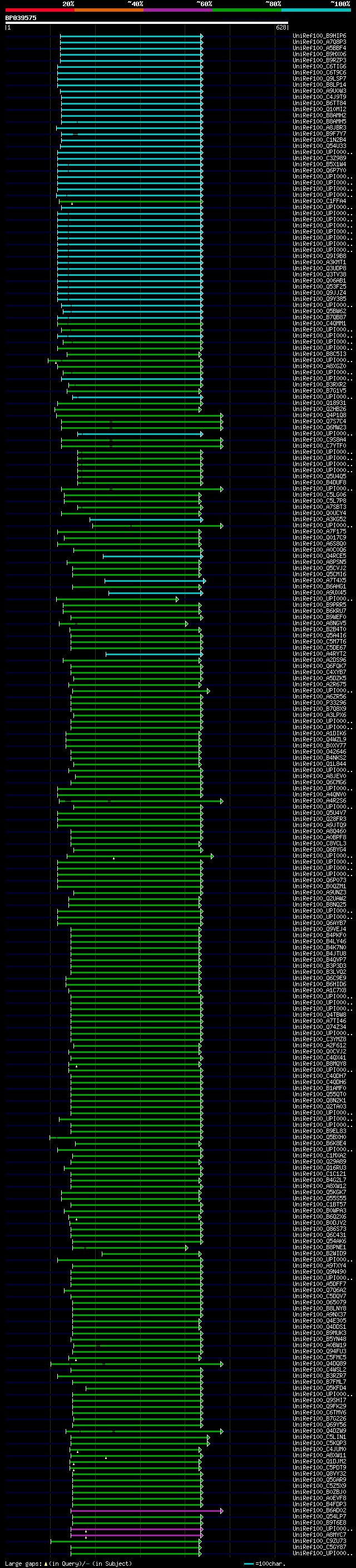Open hit UniRef100_A7Q8P3
The height and width of the screenshot is (1568, 356).
coord(319,42)
